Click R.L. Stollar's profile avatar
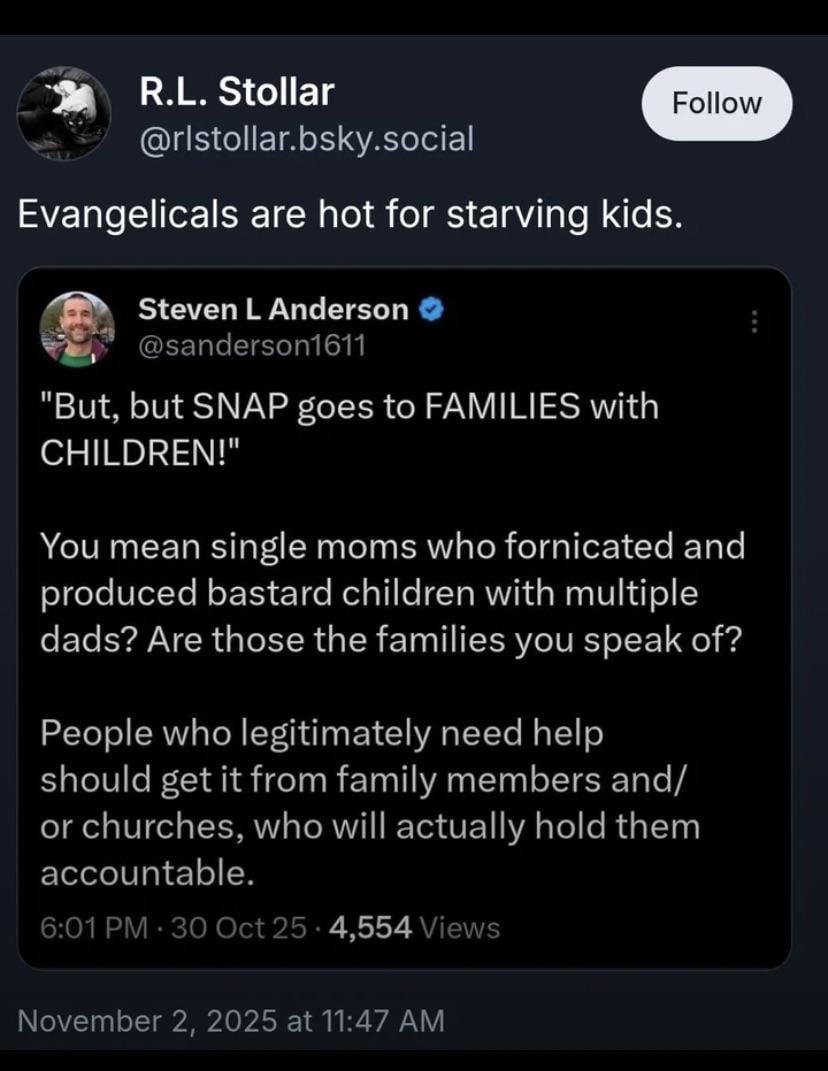This screenshot has width=828, height=1071. 65,113
